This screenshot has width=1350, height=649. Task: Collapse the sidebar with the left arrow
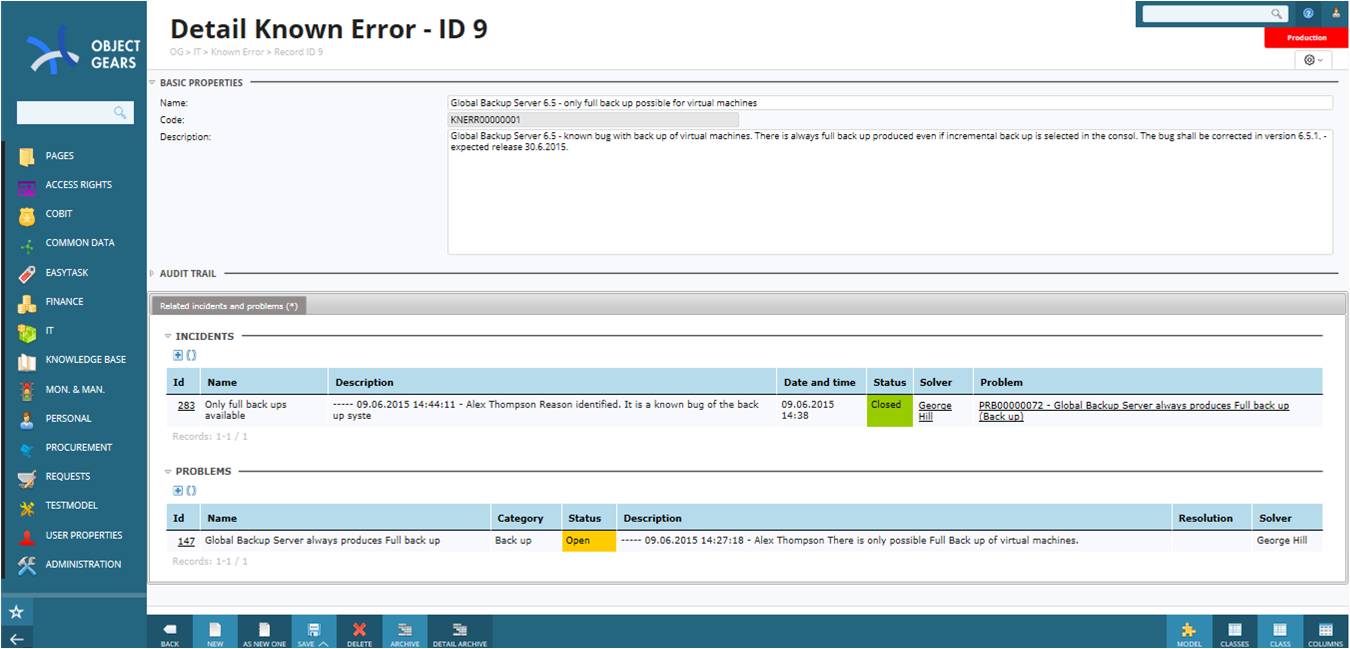[16, 639]
